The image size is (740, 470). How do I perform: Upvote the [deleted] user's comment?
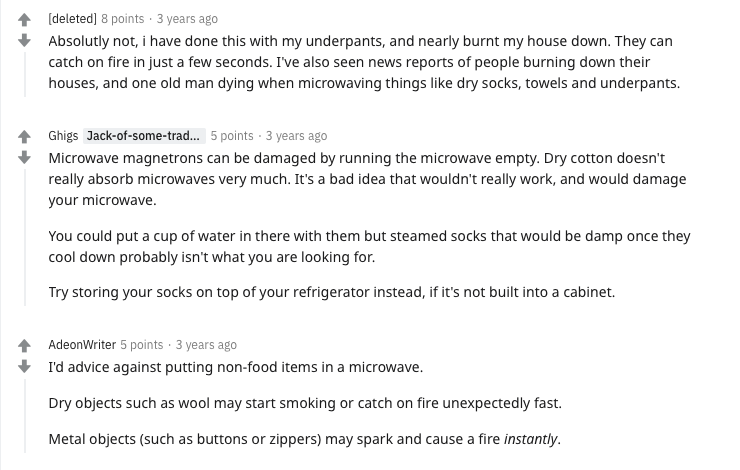(x=24, y=20)
